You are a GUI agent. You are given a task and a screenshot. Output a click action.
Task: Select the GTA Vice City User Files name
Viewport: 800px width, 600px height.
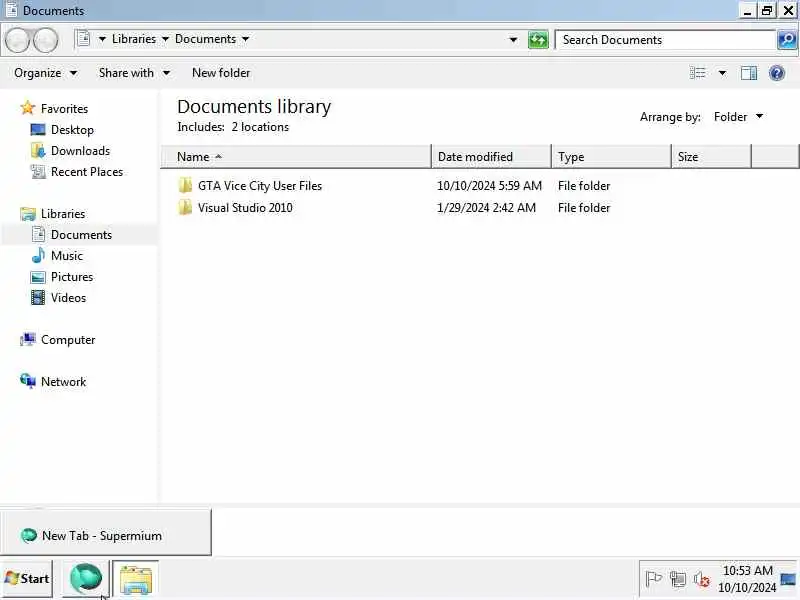click(x=260, y=186)
